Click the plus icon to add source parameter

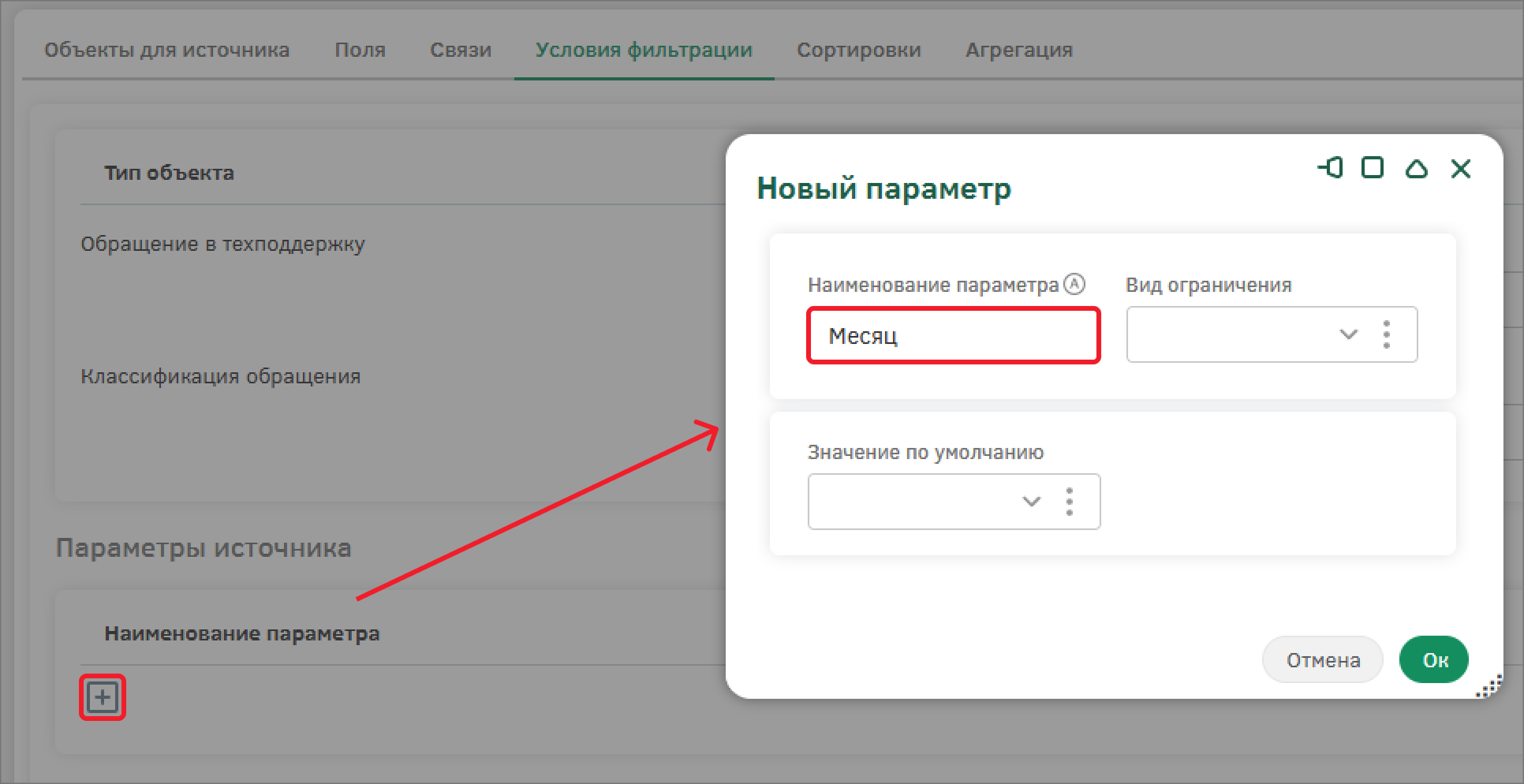click(x=103, y=697)
